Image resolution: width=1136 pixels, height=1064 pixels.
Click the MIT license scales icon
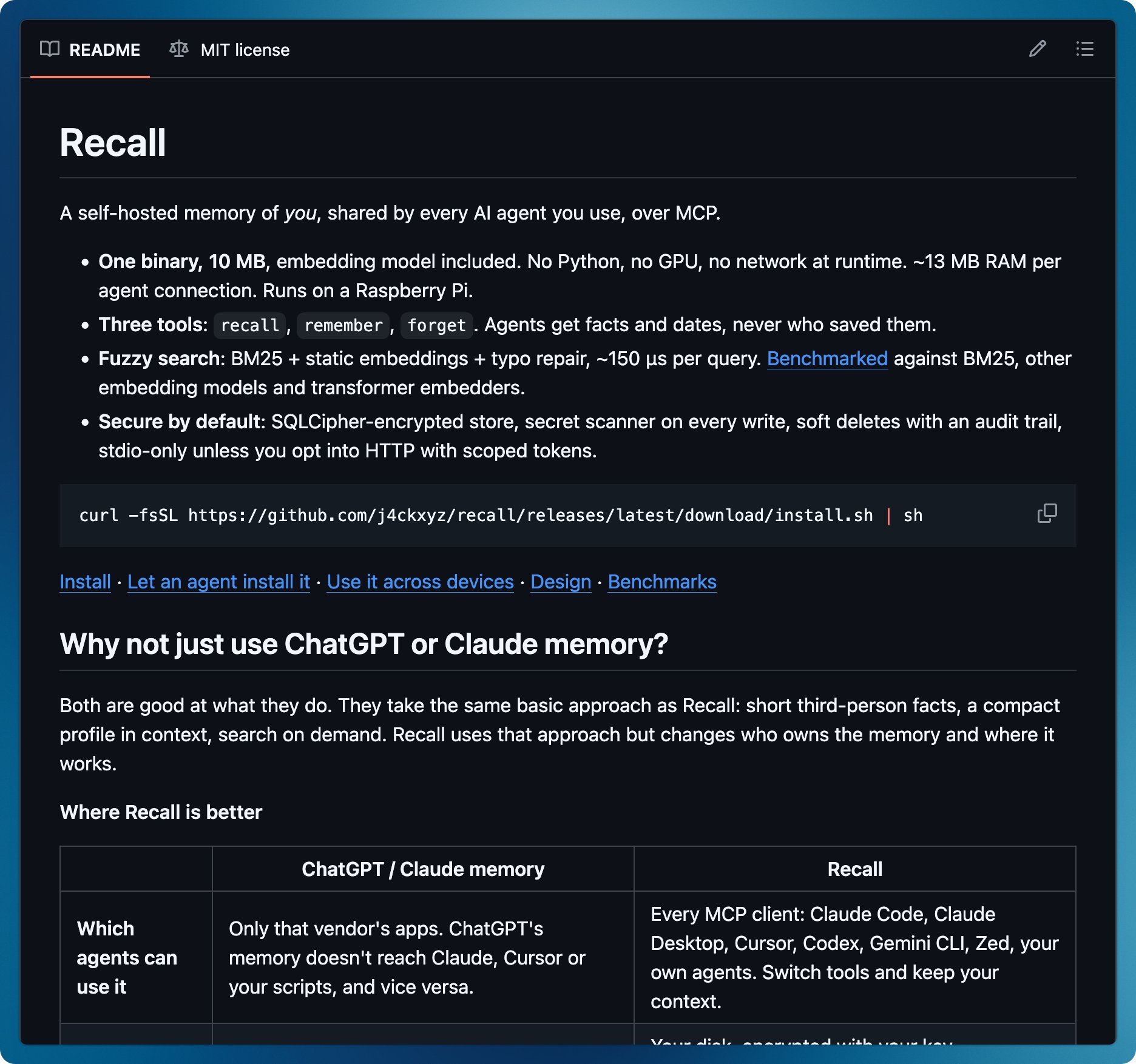(x=179, y=49)
